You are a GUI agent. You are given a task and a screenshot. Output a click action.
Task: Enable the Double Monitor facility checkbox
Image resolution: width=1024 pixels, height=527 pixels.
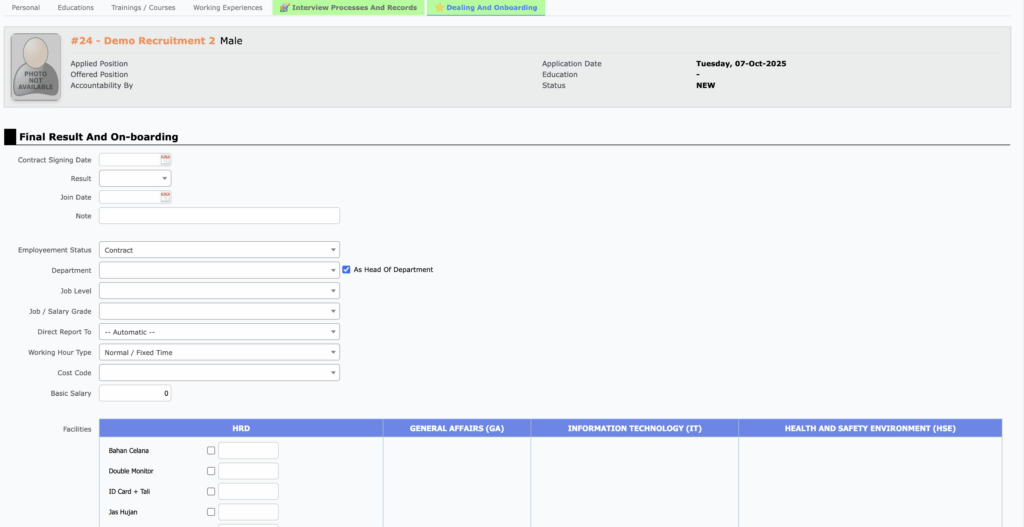(211, 471)
